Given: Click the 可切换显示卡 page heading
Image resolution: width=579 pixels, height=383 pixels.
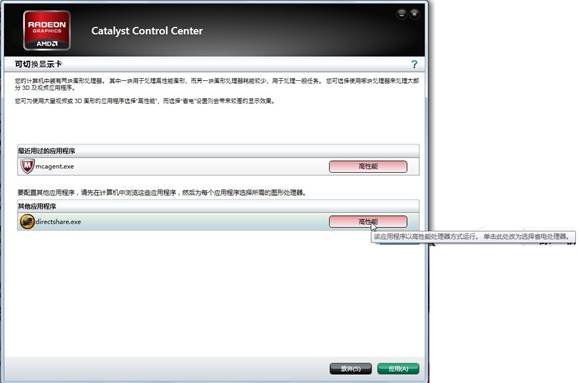Looking at the screenshot, I should [38, 64].
